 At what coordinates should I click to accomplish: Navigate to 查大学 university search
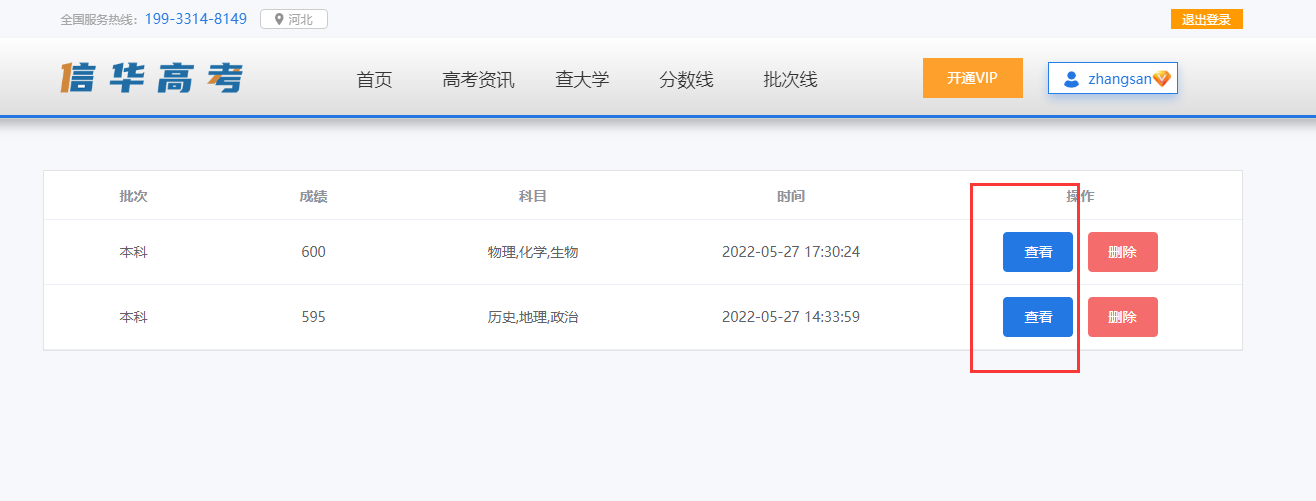click(582, 80)
